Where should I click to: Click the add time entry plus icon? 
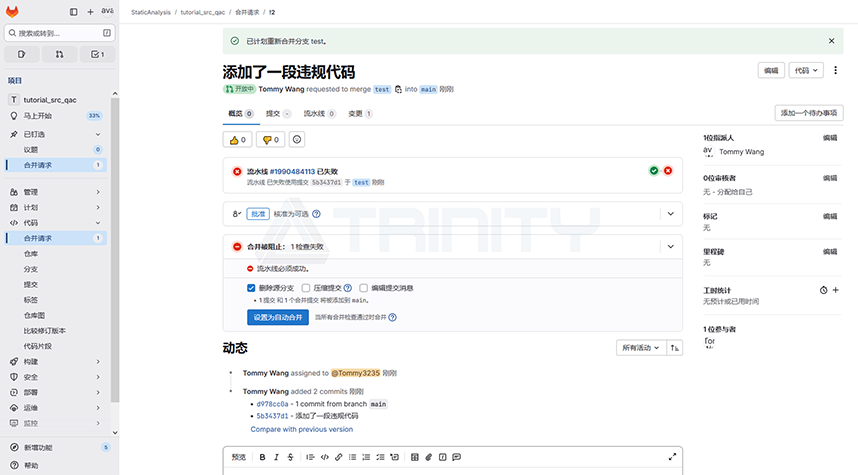(835, 290)
